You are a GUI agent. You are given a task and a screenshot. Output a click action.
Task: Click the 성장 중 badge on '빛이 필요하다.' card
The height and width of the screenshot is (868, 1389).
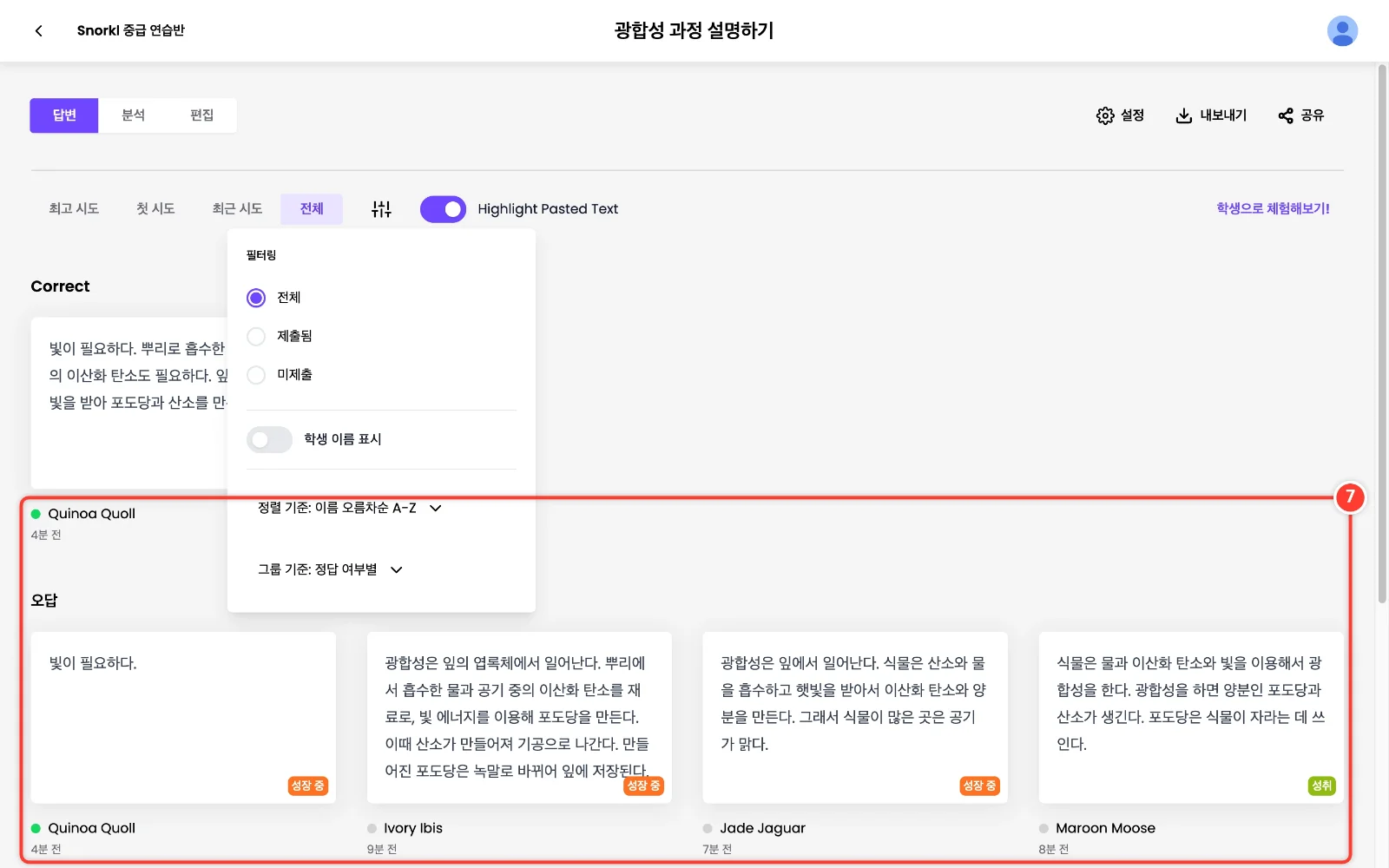[x=307, y=786]
